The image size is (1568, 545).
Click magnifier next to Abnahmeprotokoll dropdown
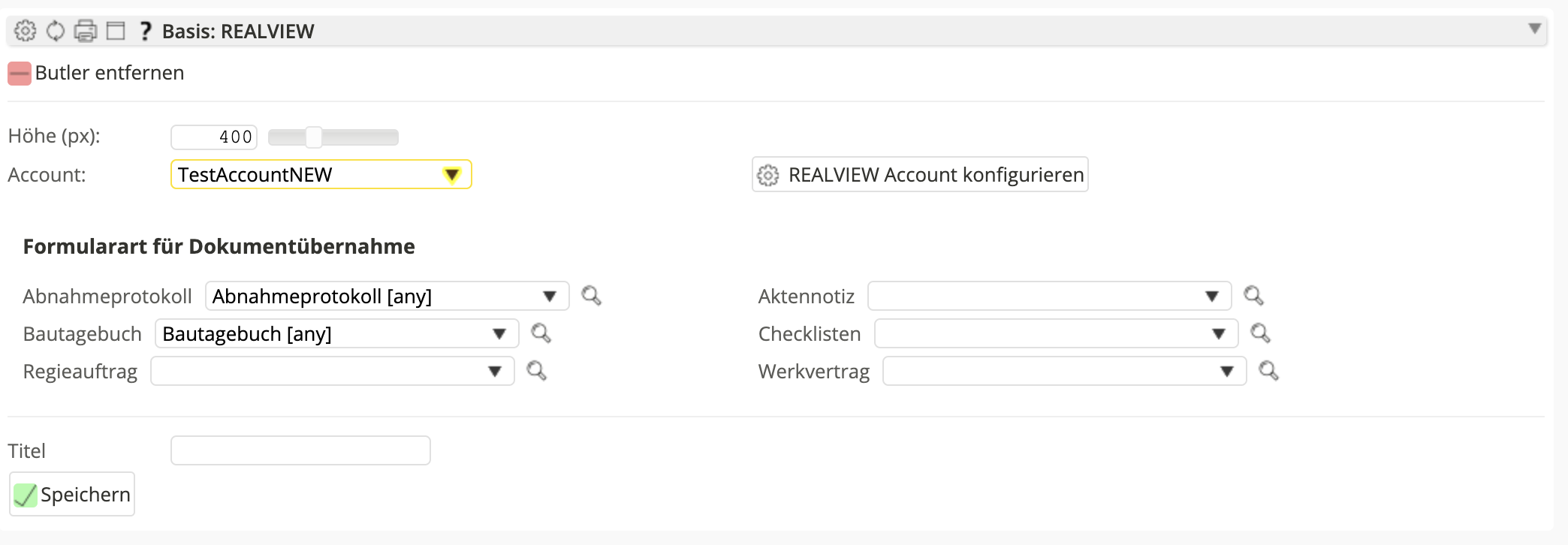click(x=591, y=296)
